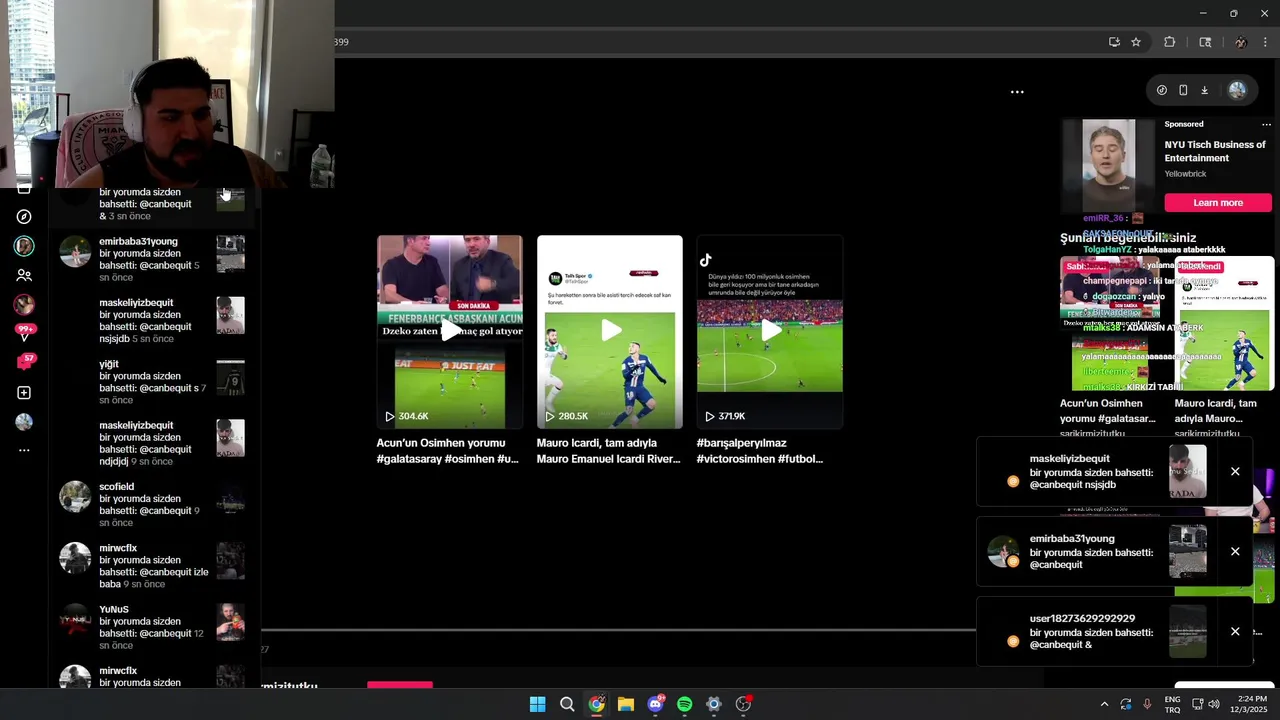This screenshot has width=1280, height=720.
Task: Click scofield's profile avatar in notifications
Action: coord(75,496)
